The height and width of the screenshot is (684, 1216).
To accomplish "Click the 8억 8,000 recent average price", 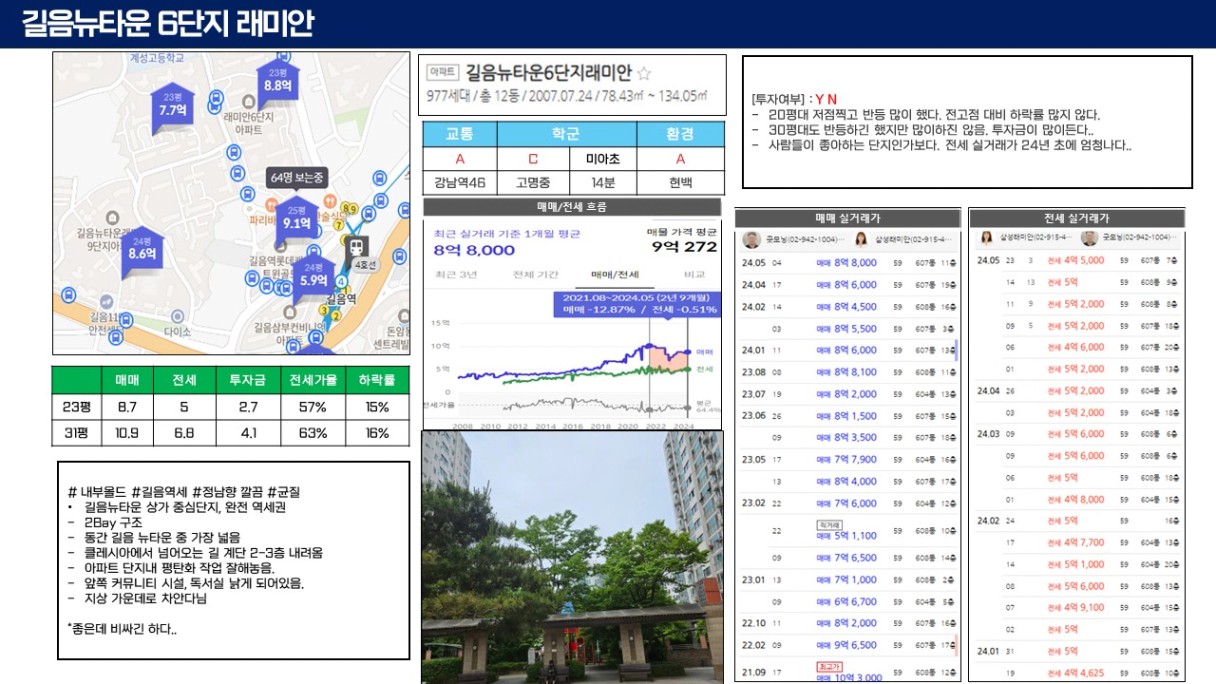I will pyautogui.click(x=475, y=250).
